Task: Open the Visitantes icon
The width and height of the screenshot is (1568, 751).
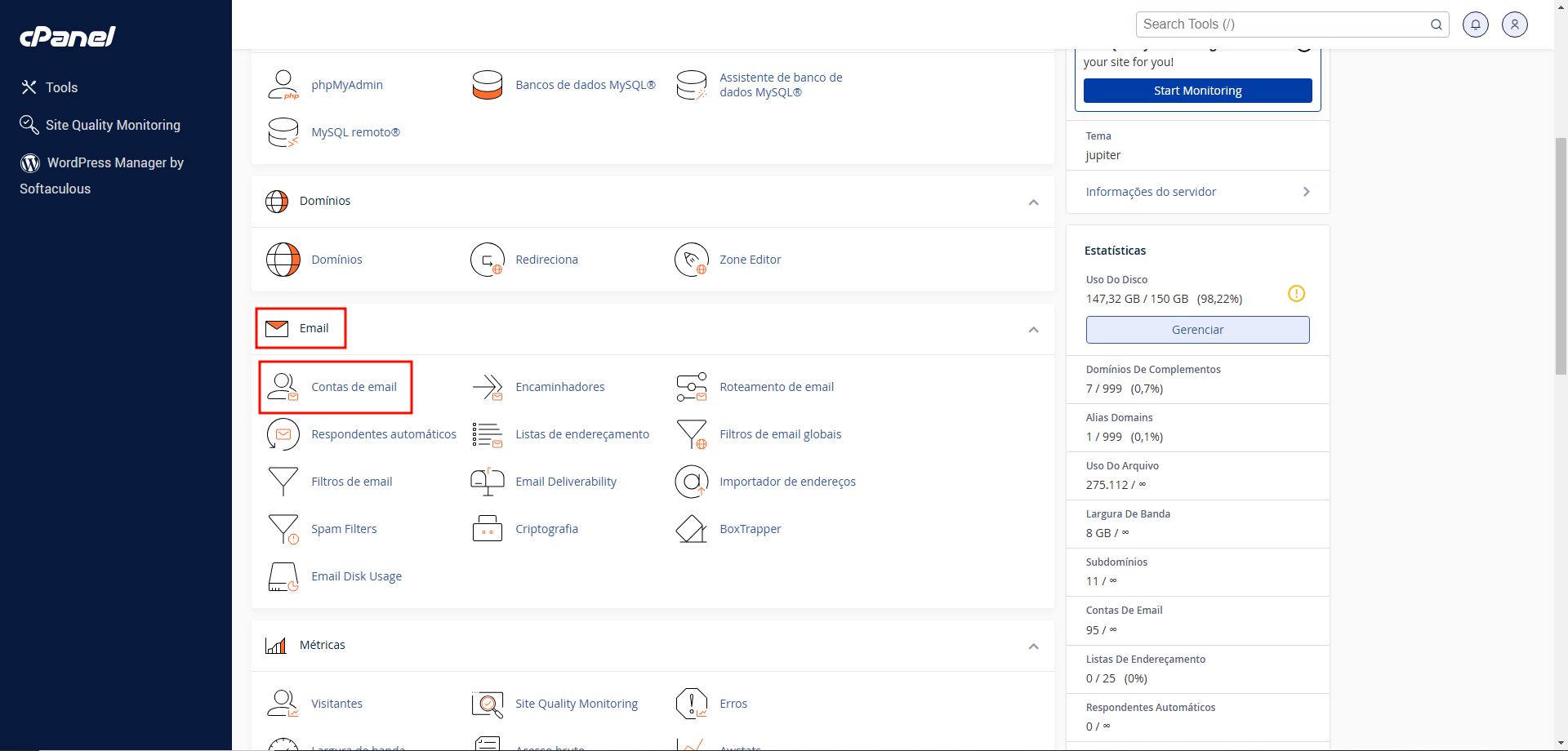Action: [x=283, y=704]
